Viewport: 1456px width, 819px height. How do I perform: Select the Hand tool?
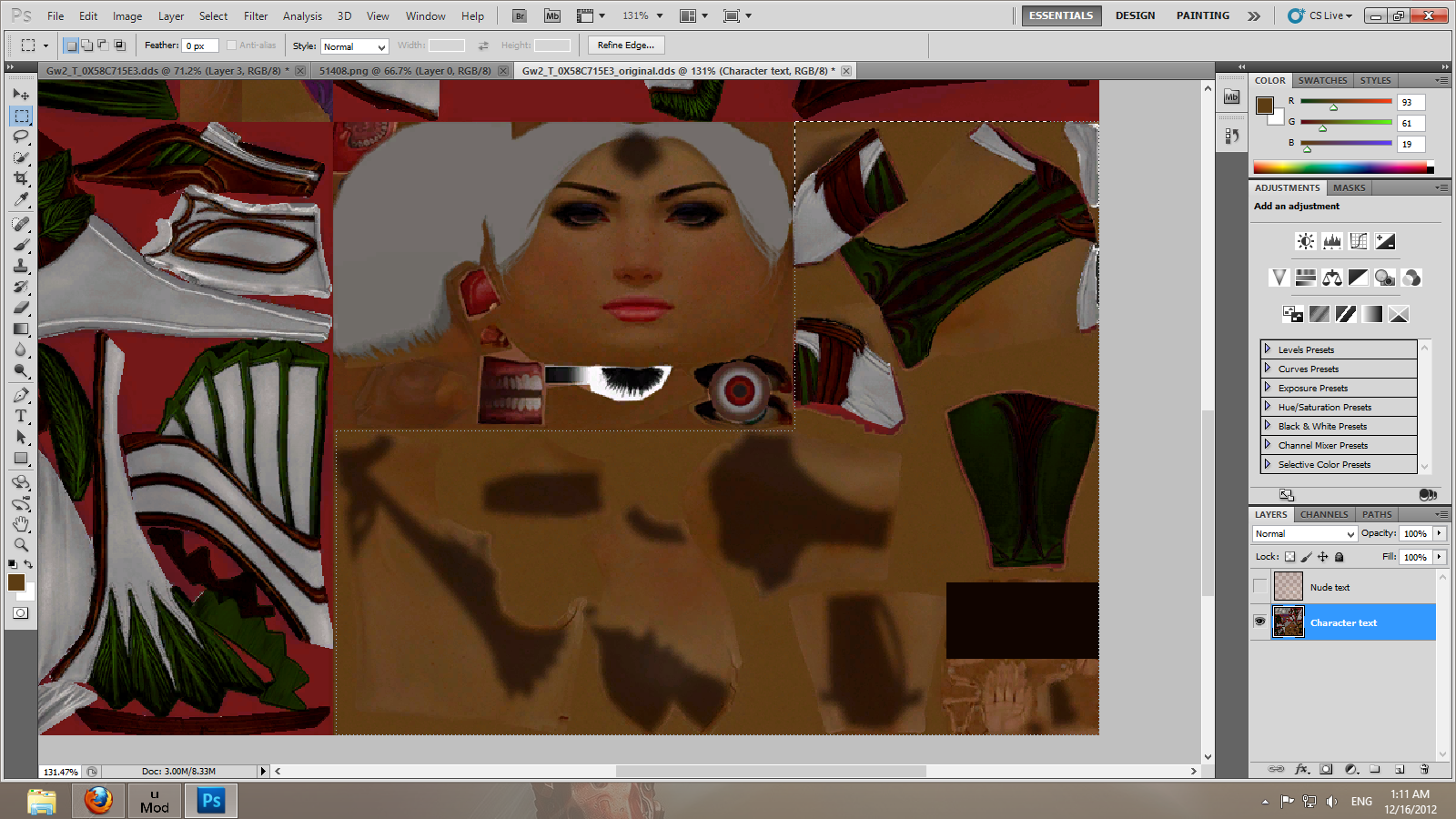21,524
